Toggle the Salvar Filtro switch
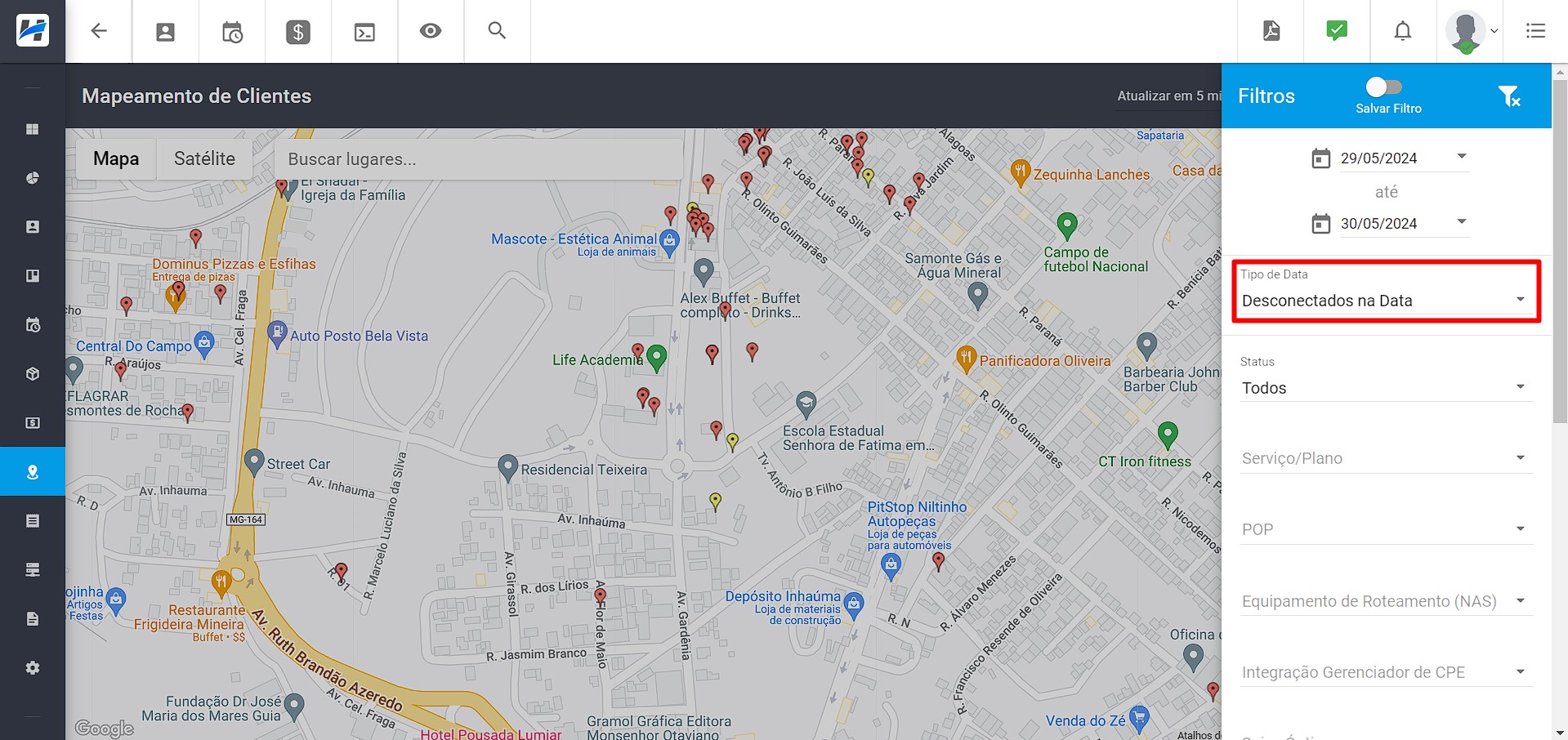This screenshot has height=740, width=1568. pos(1383,87)
